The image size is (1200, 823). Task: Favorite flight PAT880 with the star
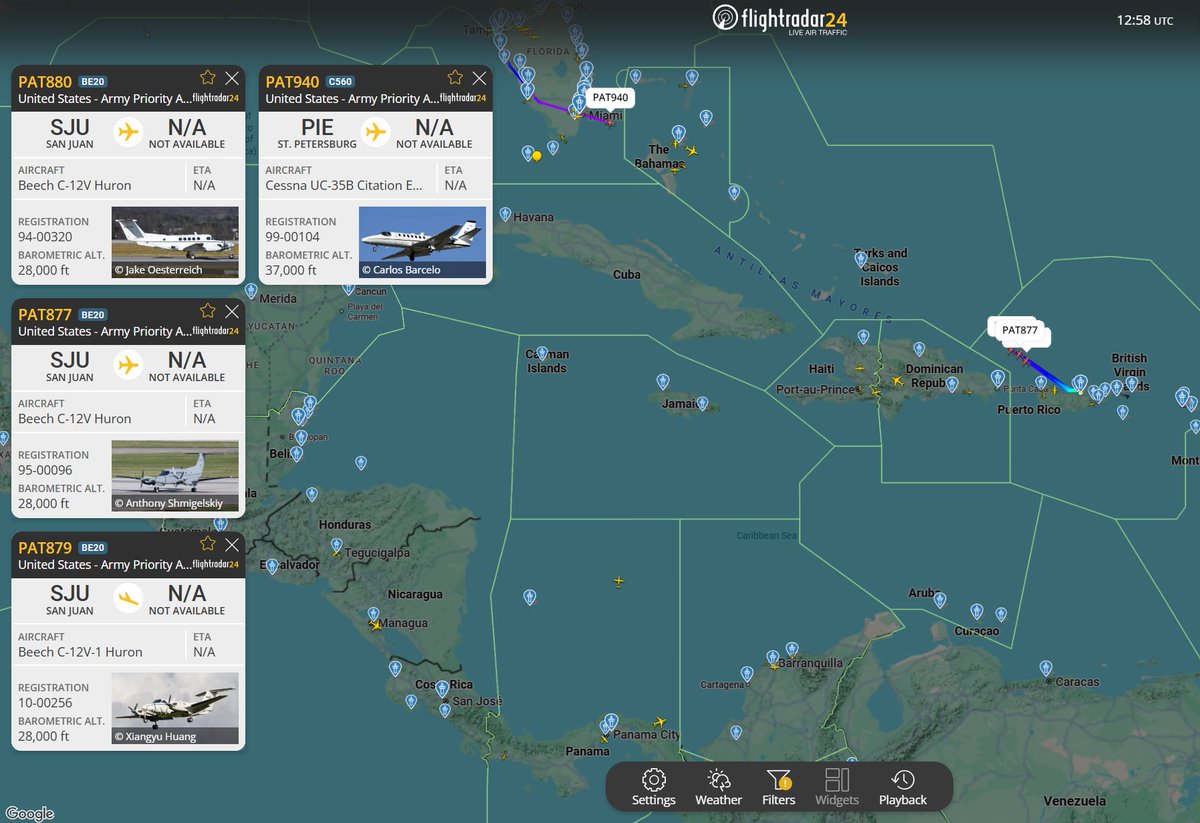click(x=207, y=78)
